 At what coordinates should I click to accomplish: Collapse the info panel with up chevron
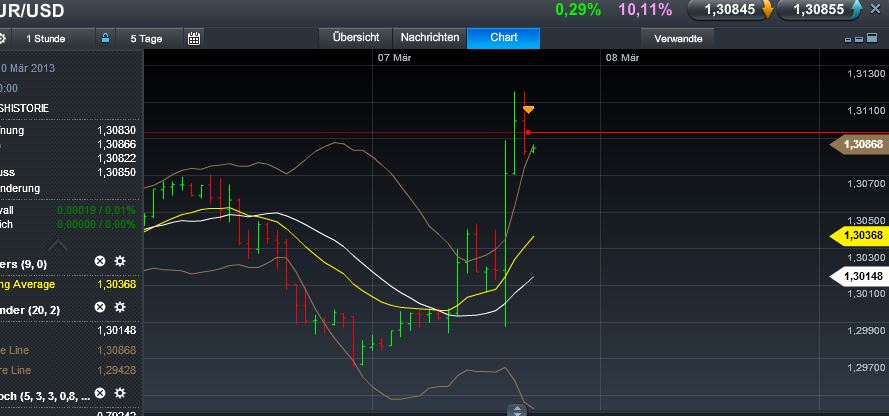[x=58, y=245]
